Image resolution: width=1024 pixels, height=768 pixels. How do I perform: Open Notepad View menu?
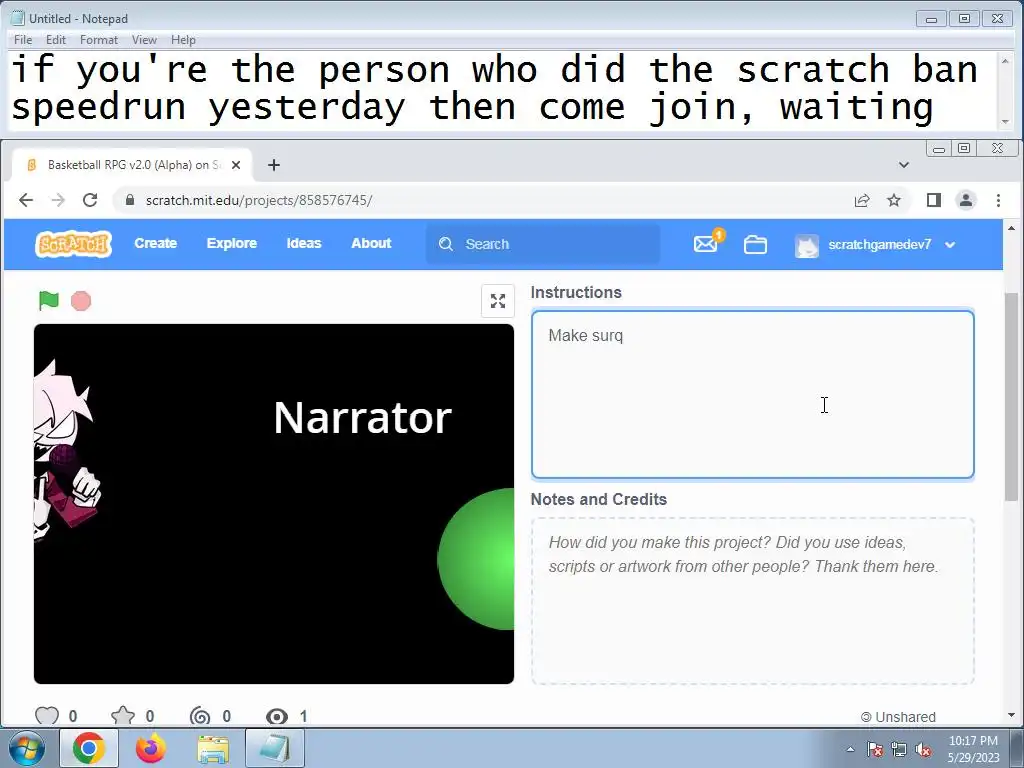(x=144, y=40)
